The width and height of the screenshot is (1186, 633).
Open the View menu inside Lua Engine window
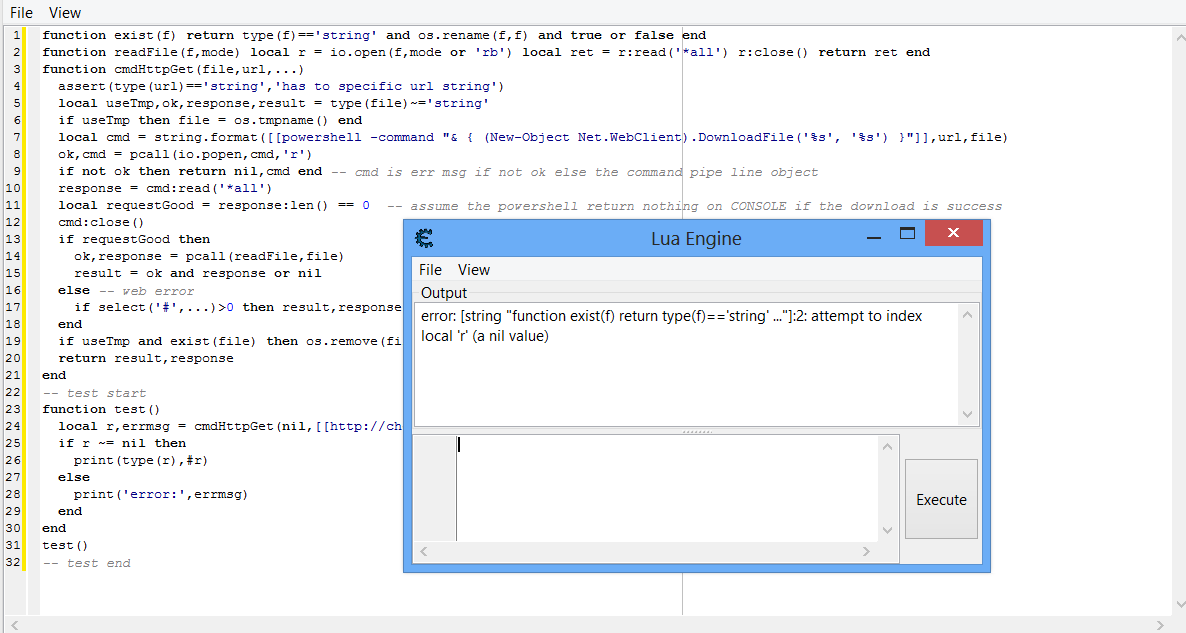coord(474,270)
